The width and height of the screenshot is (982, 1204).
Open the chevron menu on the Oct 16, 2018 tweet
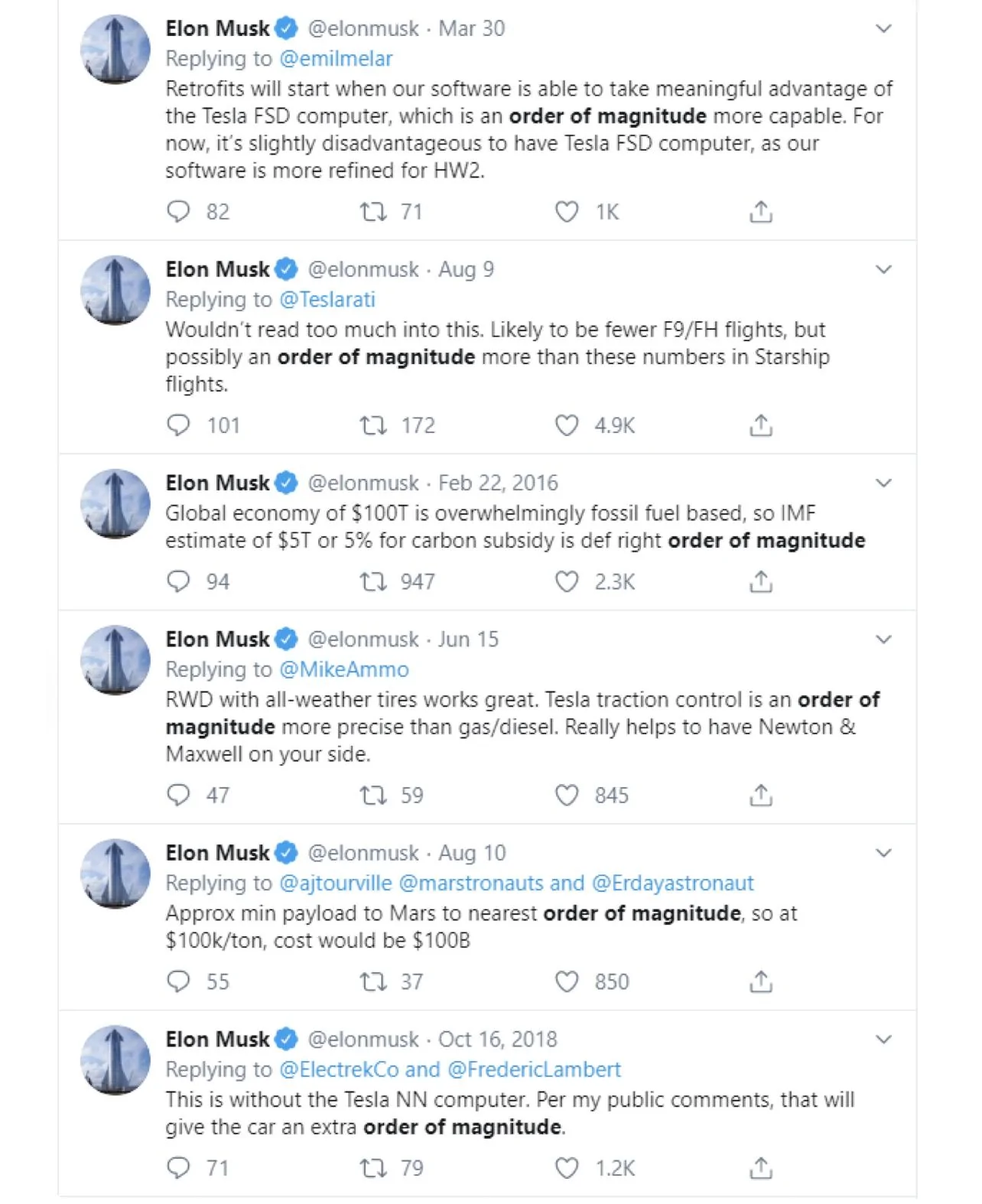[x=883, y=1039]
